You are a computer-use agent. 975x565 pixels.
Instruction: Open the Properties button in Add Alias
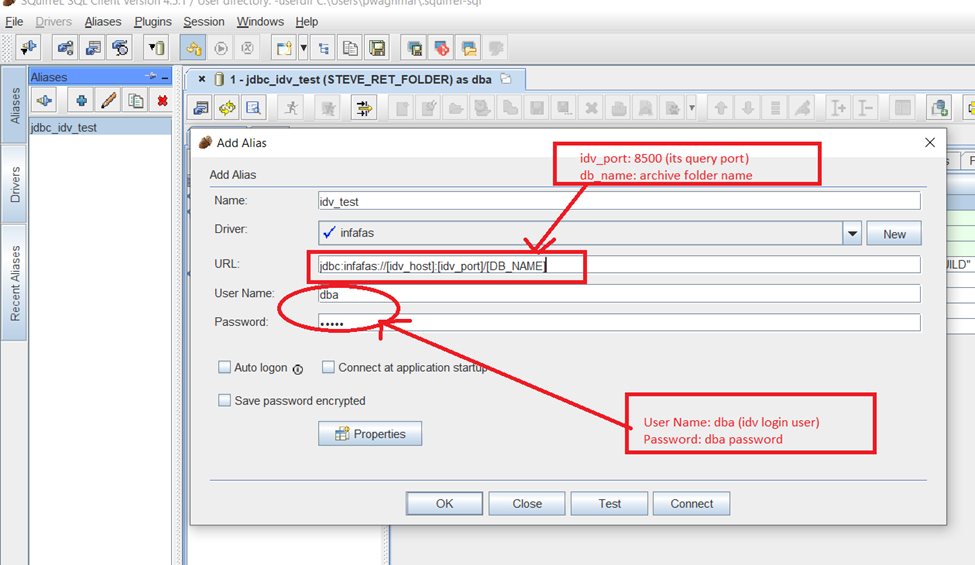[370, 434]
